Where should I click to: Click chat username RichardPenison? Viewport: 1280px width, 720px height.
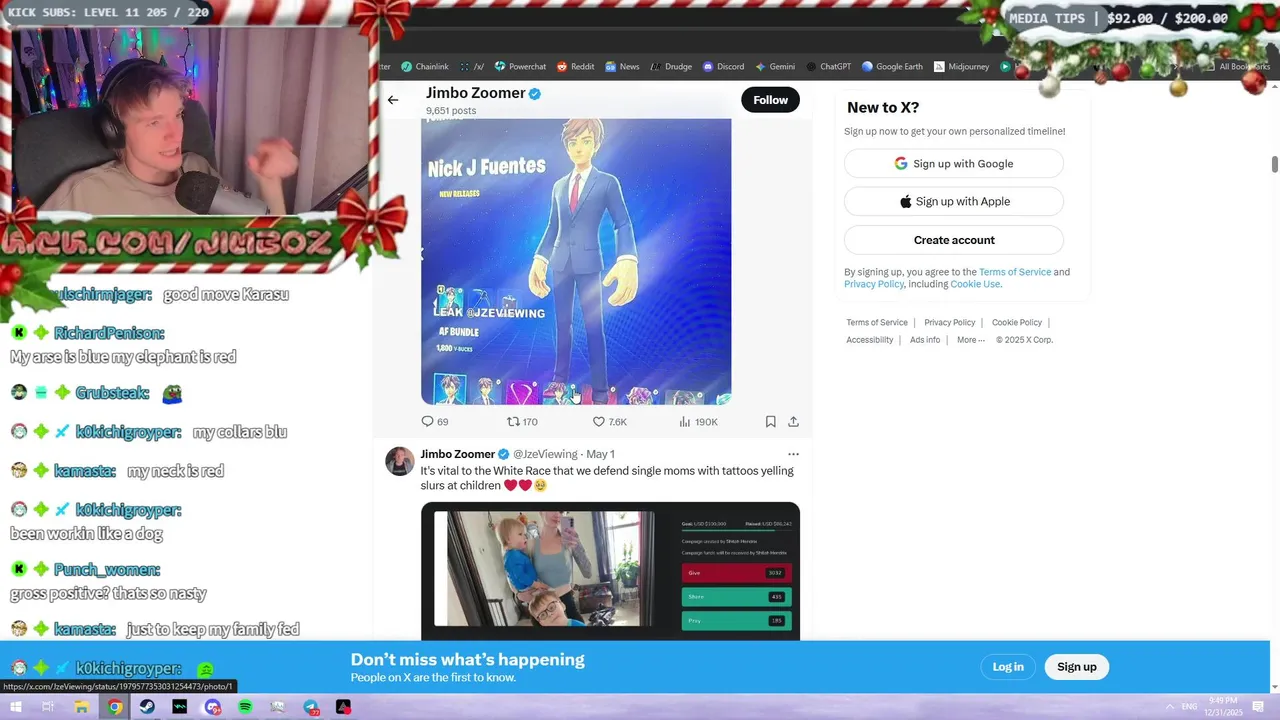tap(109, 333)
